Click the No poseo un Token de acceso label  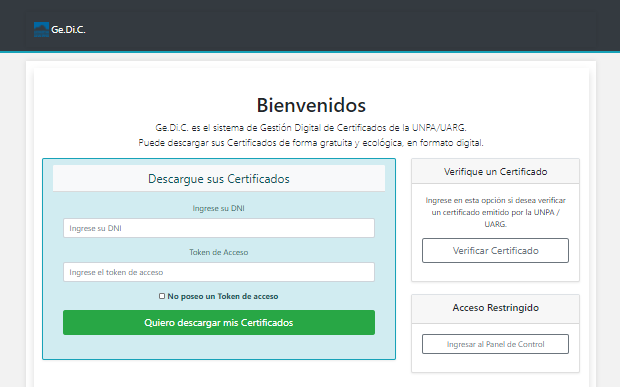[x=223, y=296]
